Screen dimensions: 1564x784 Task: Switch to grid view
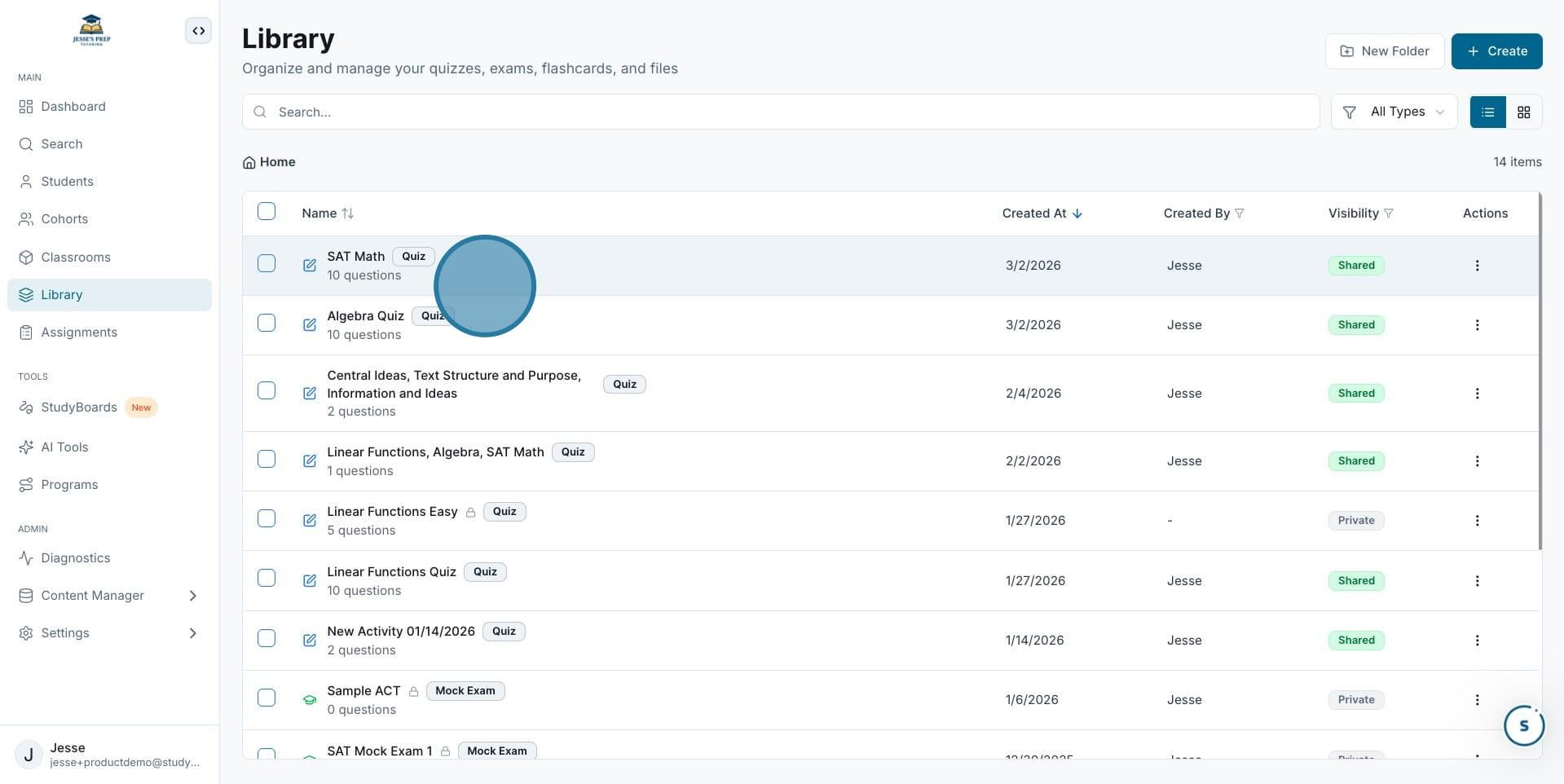tap(1523, 112)
